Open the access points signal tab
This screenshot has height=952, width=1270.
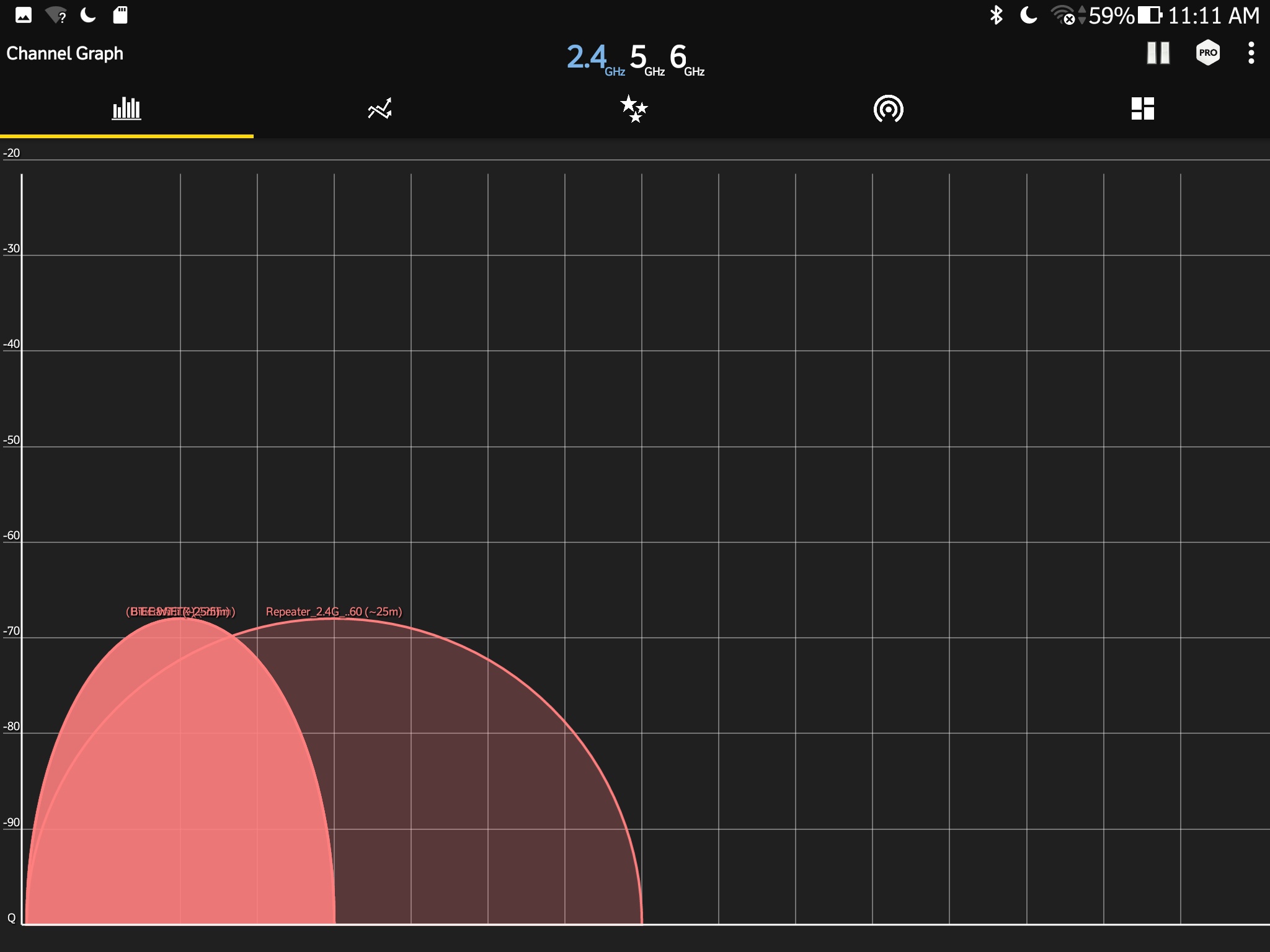point(888,109)
